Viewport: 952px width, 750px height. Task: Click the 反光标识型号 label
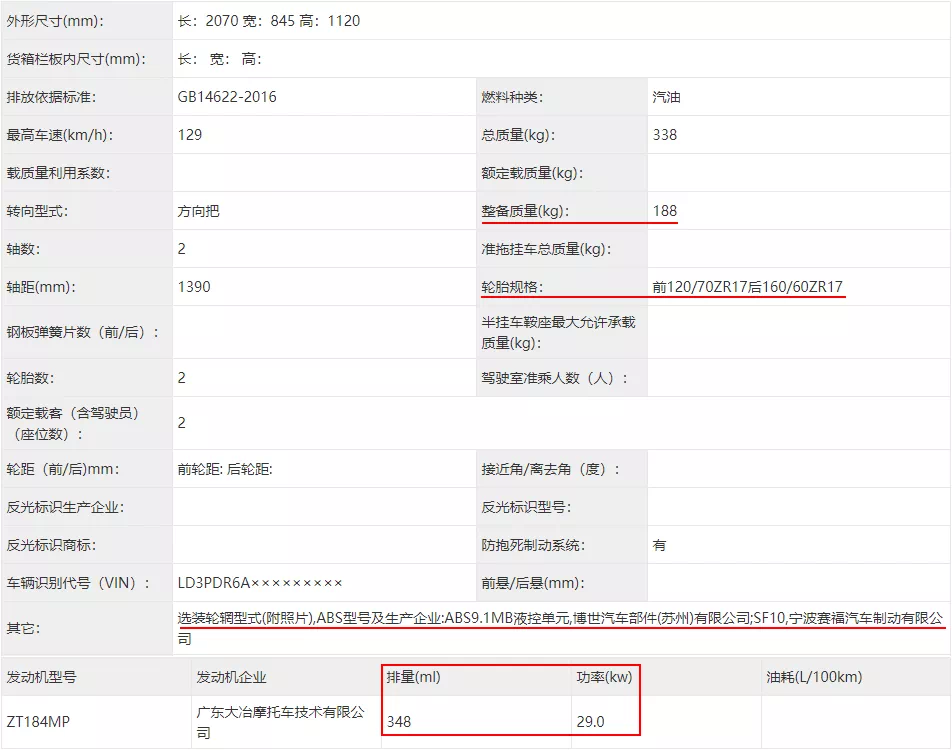[526, 508]
